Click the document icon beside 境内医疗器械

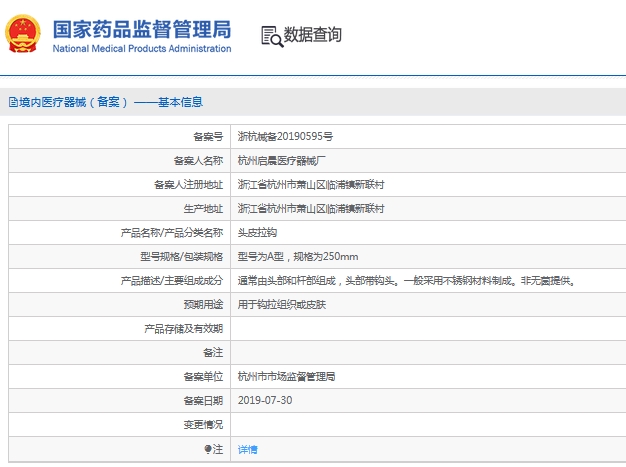[13, 103]
